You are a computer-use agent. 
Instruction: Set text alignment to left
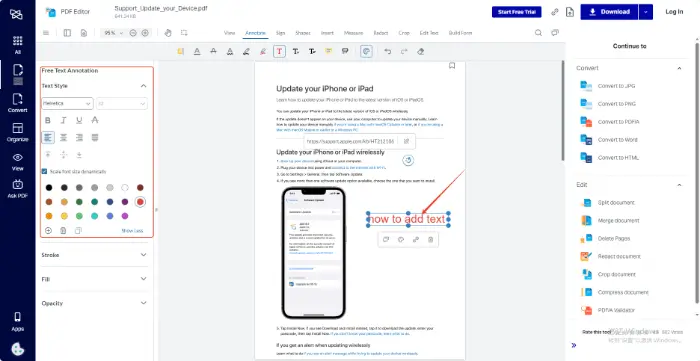click(48, 137)
